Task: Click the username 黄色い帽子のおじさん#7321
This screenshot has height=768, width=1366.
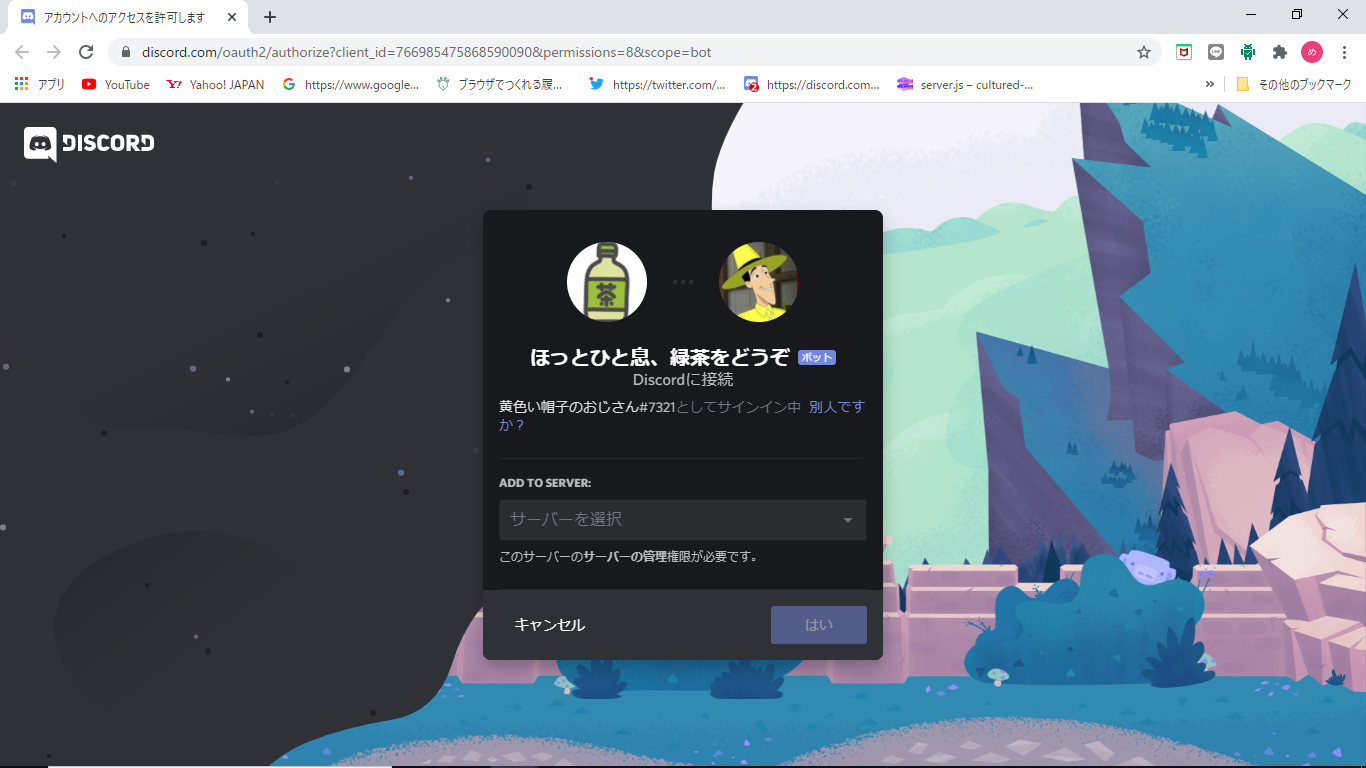Action: click(x=587, y=407)
